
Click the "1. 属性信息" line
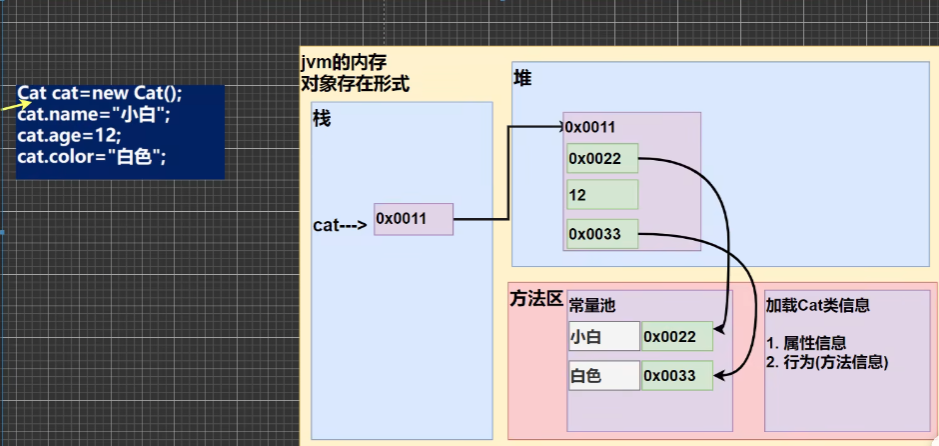click(x=807, y=343)
